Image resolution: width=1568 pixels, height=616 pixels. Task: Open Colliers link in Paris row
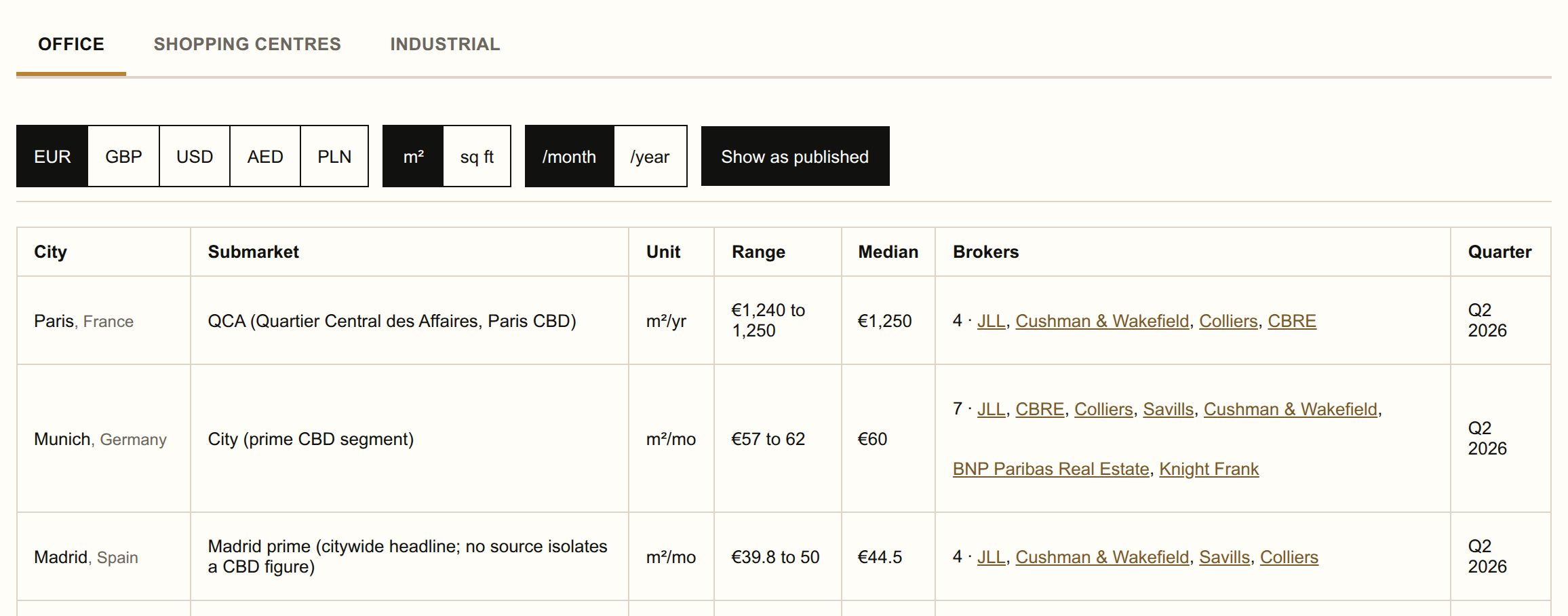coord(1228,321)
